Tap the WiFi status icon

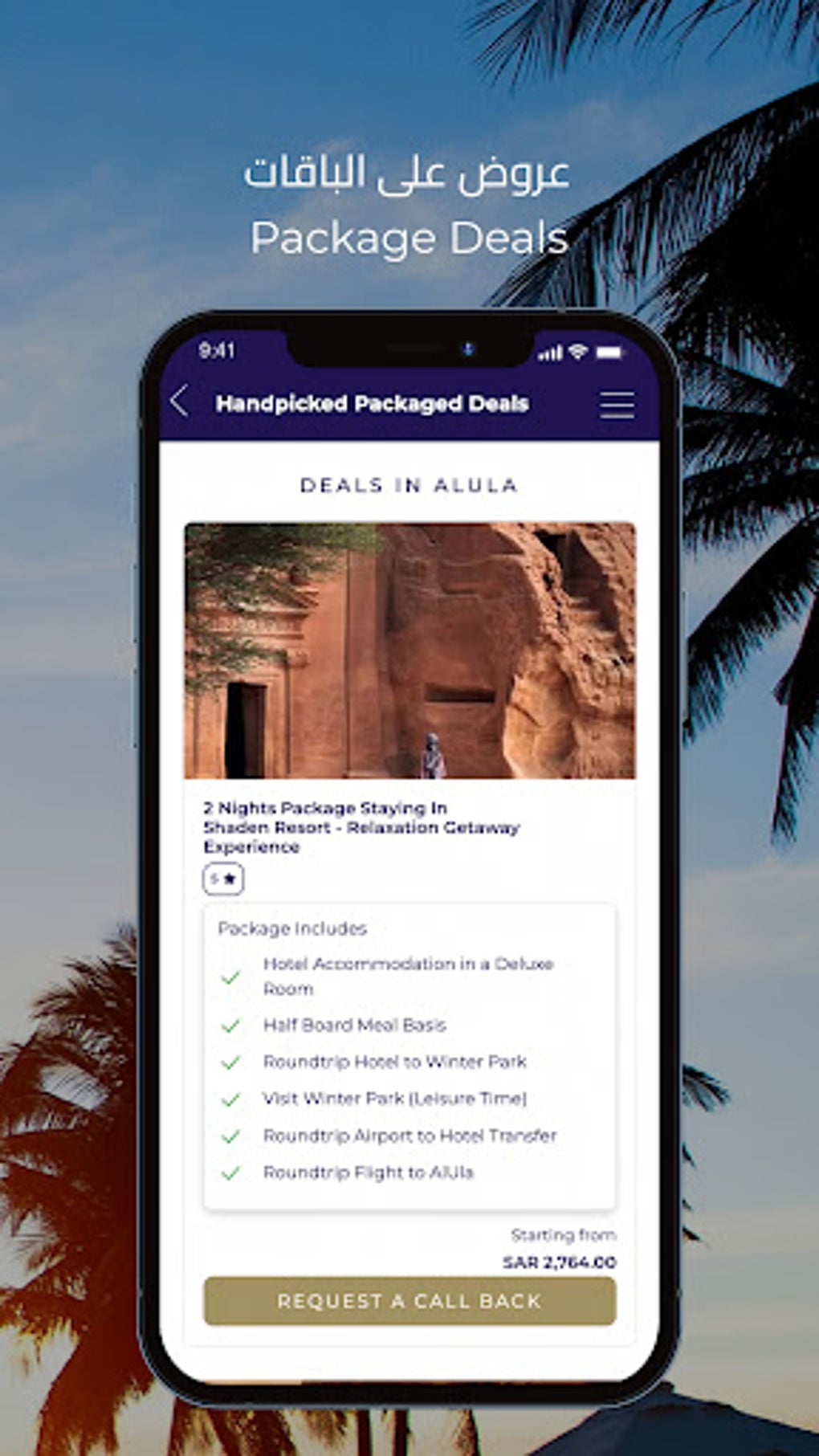pyautogui.click(x=577, y=352)
